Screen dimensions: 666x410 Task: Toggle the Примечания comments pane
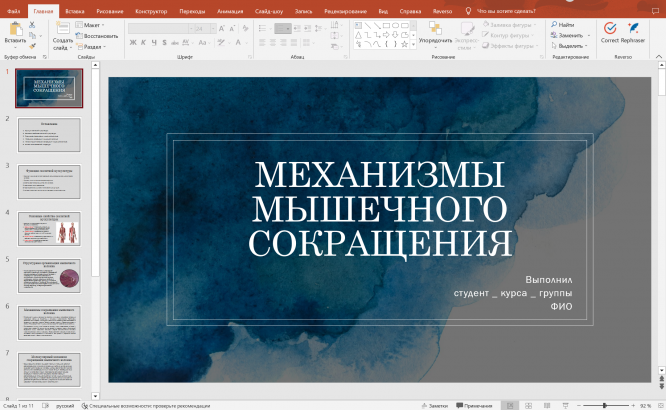(476, 406)
